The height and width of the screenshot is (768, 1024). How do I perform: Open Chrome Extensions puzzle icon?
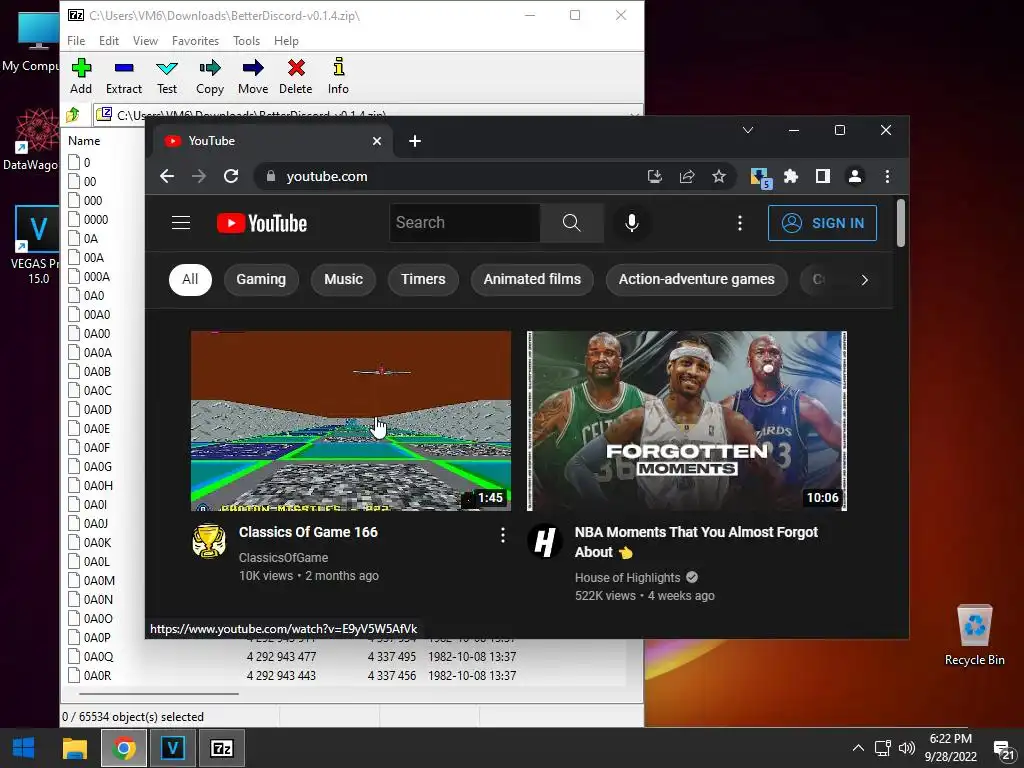[x=791, y=176]
